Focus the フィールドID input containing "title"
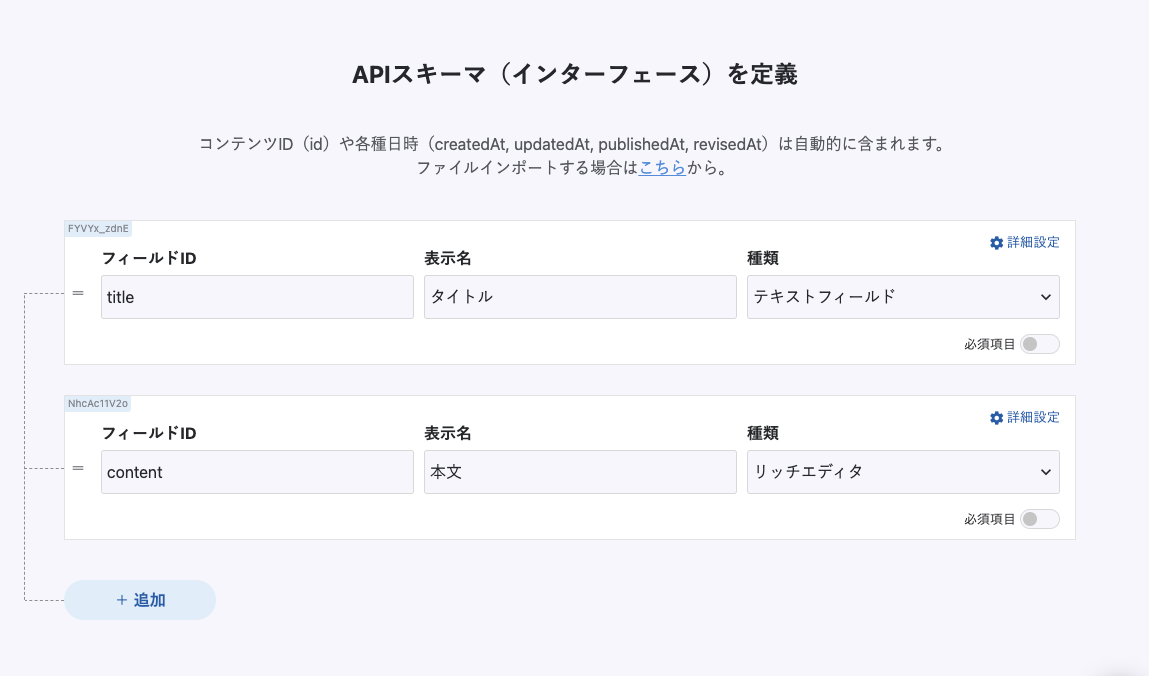 coord(257,297)
